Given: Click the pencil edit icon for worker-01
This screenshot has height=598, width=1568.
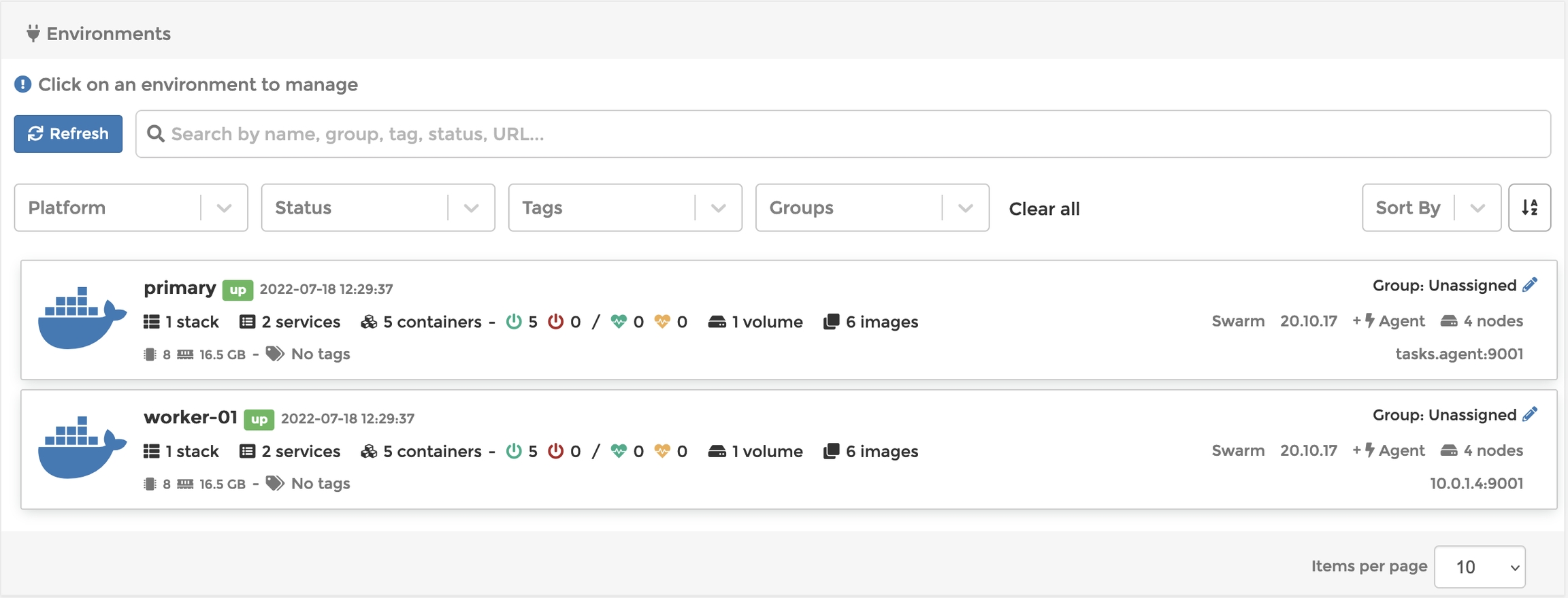Looking at the screenshot, I should [1530, 414].
